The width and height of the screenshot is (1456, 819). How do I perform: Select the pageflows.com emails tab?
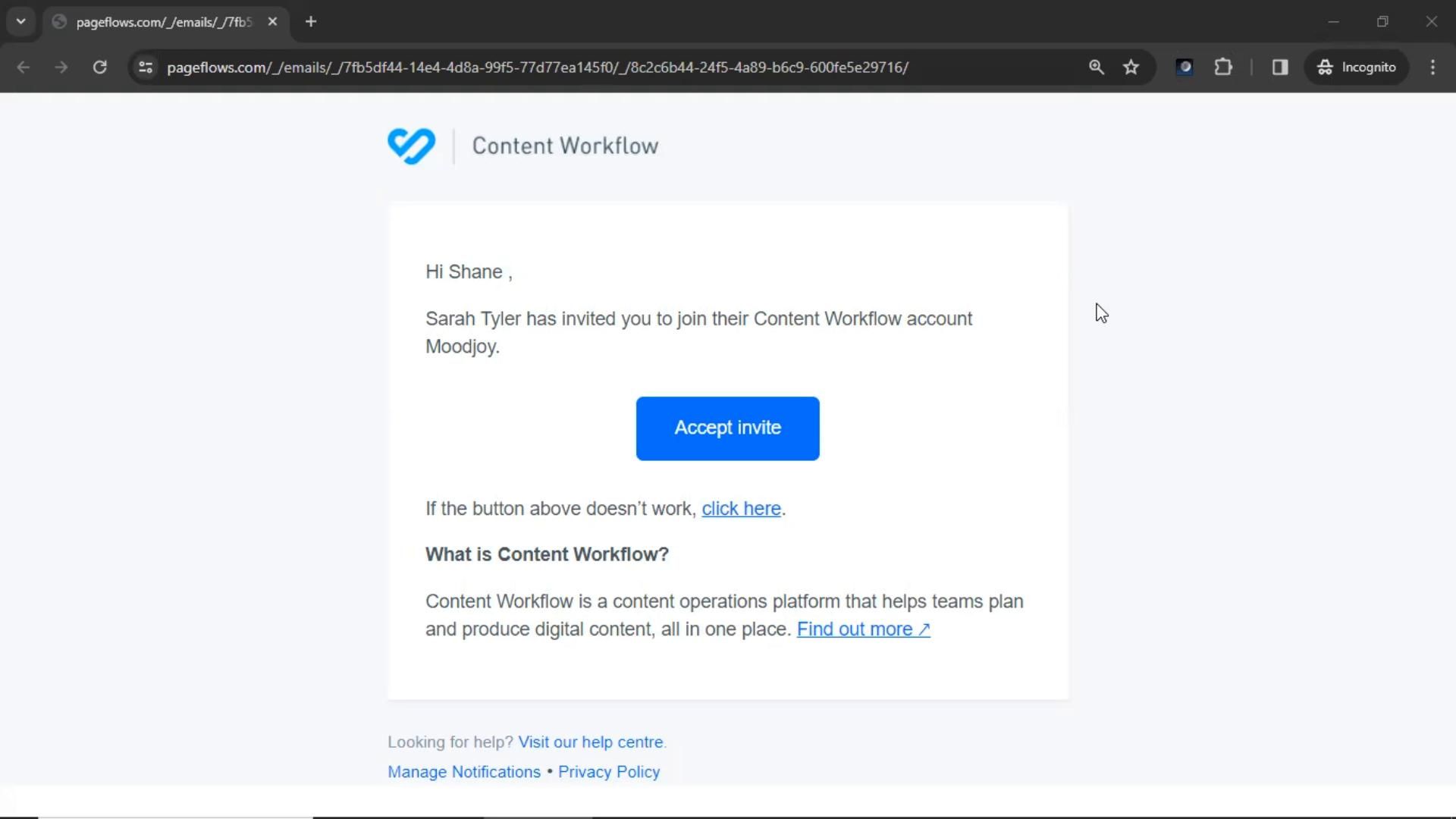click(x=163, y=22)
